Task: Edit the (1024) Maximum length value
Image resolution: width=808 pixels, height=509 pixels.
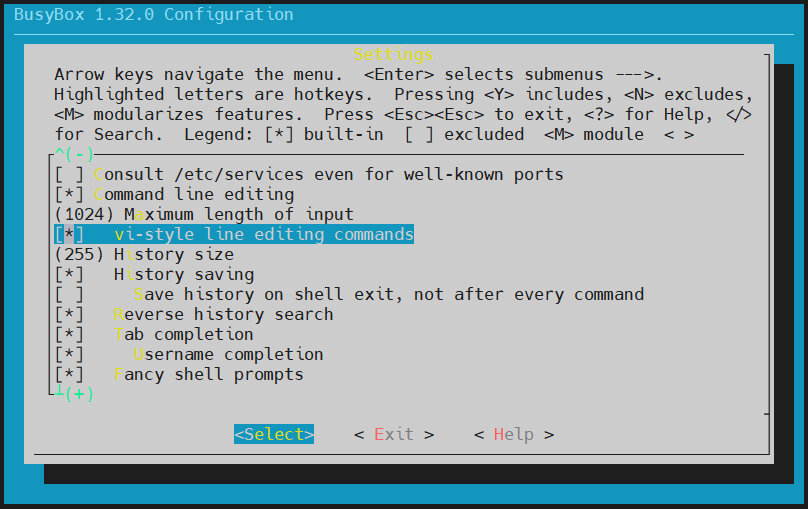Action: click(84, 214)
